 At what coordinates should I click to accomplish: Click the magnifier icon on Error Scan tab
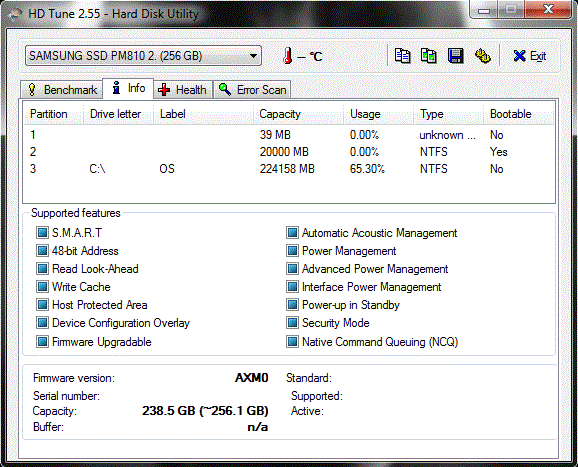point(225,89)
